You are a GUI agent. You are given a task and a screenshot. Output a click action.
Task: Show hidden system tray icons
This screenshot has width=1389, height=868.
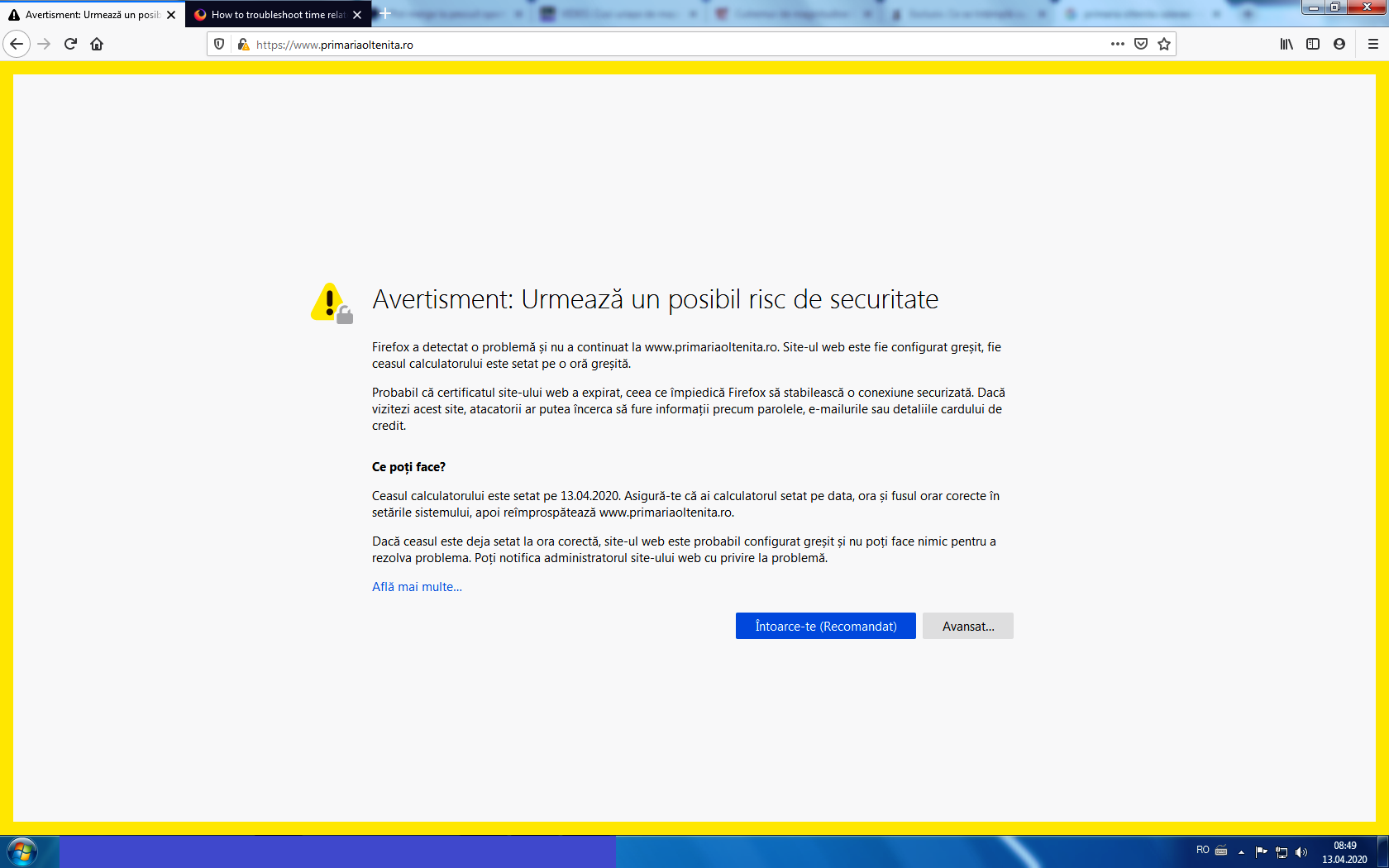pyautogui.click(x=1241, y=852)
